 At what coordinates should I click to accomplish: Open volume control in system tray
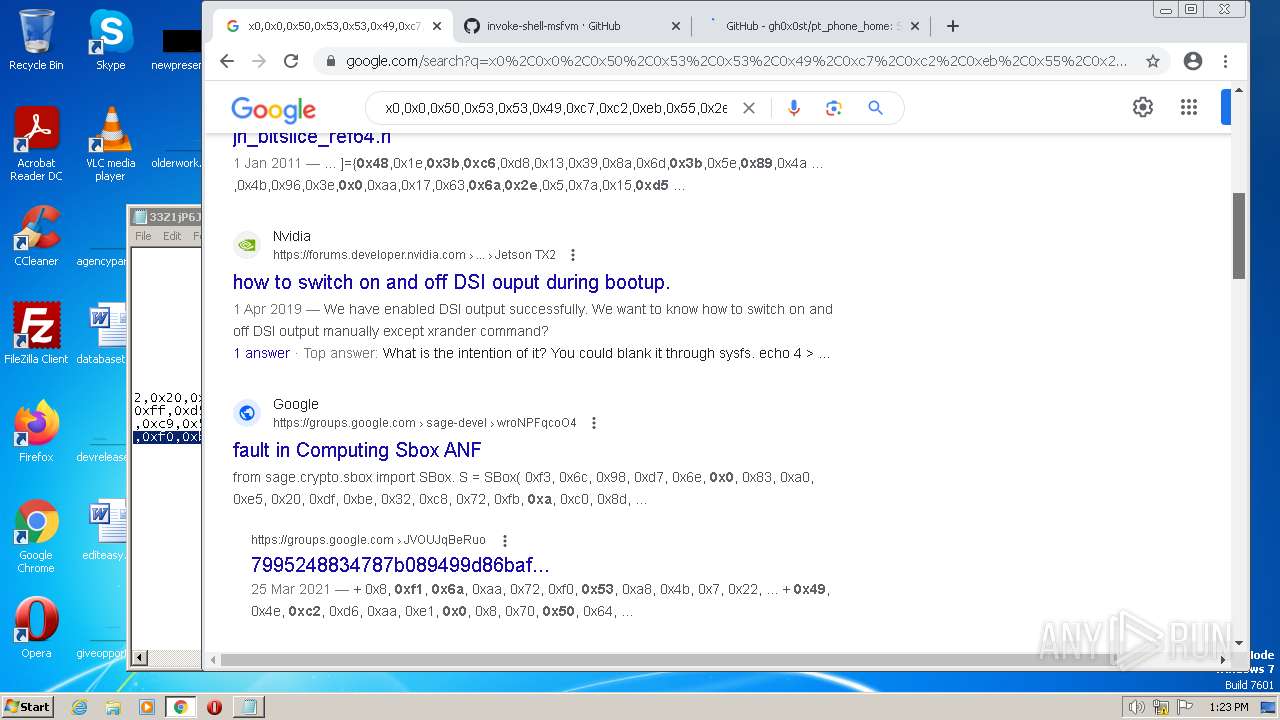1136,707
